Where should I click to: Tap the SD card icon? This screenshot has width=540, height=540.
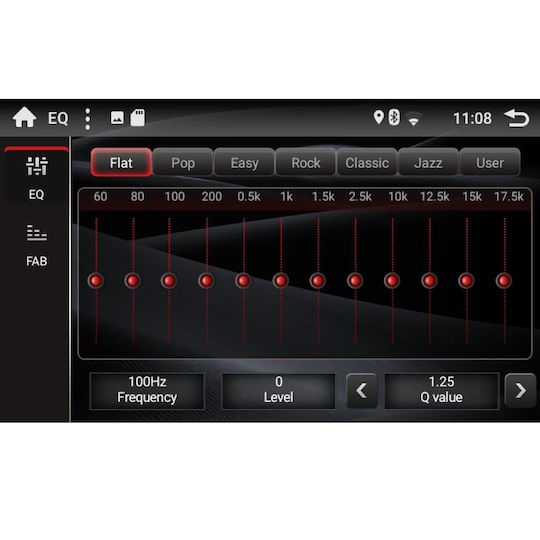[x=137, y=118]
